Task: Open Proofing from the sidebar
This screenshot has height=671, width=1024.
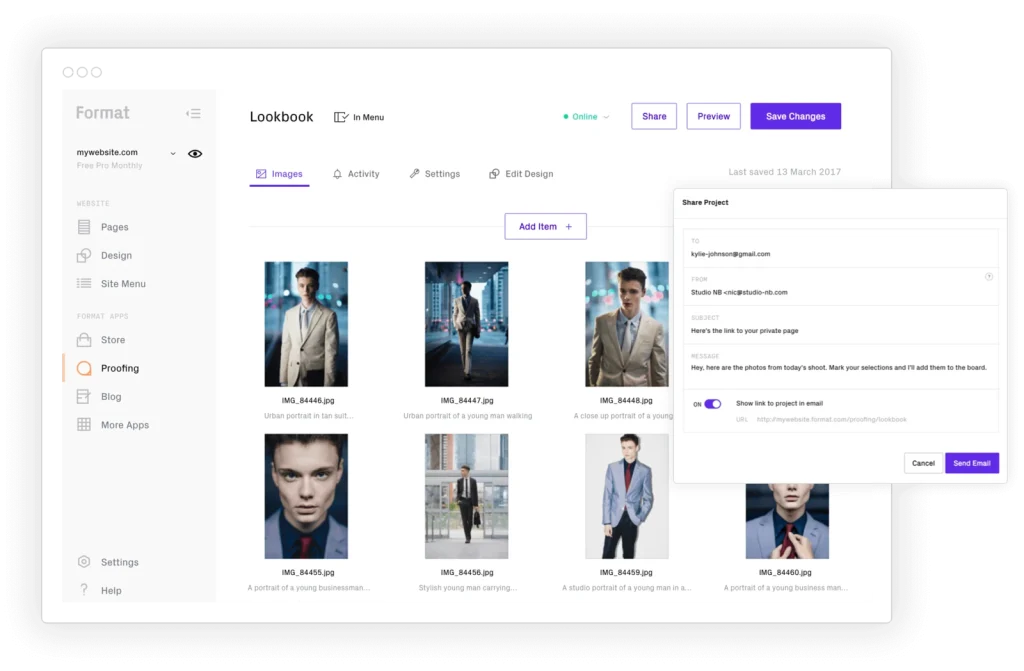Action: (119, 368)
